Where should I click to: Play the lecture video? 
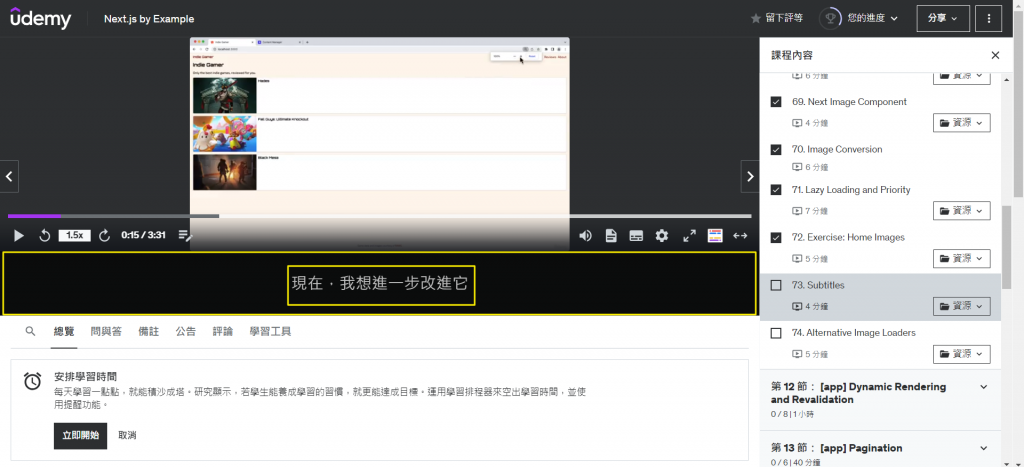click(x=19, y=236)
